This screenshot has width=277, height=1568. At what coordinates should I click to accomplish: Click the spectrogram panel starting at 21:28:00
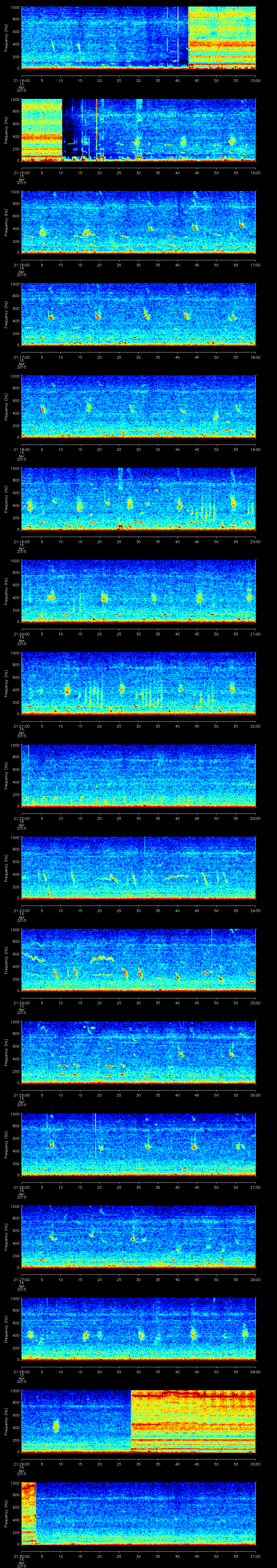(x=138, y=1329)
